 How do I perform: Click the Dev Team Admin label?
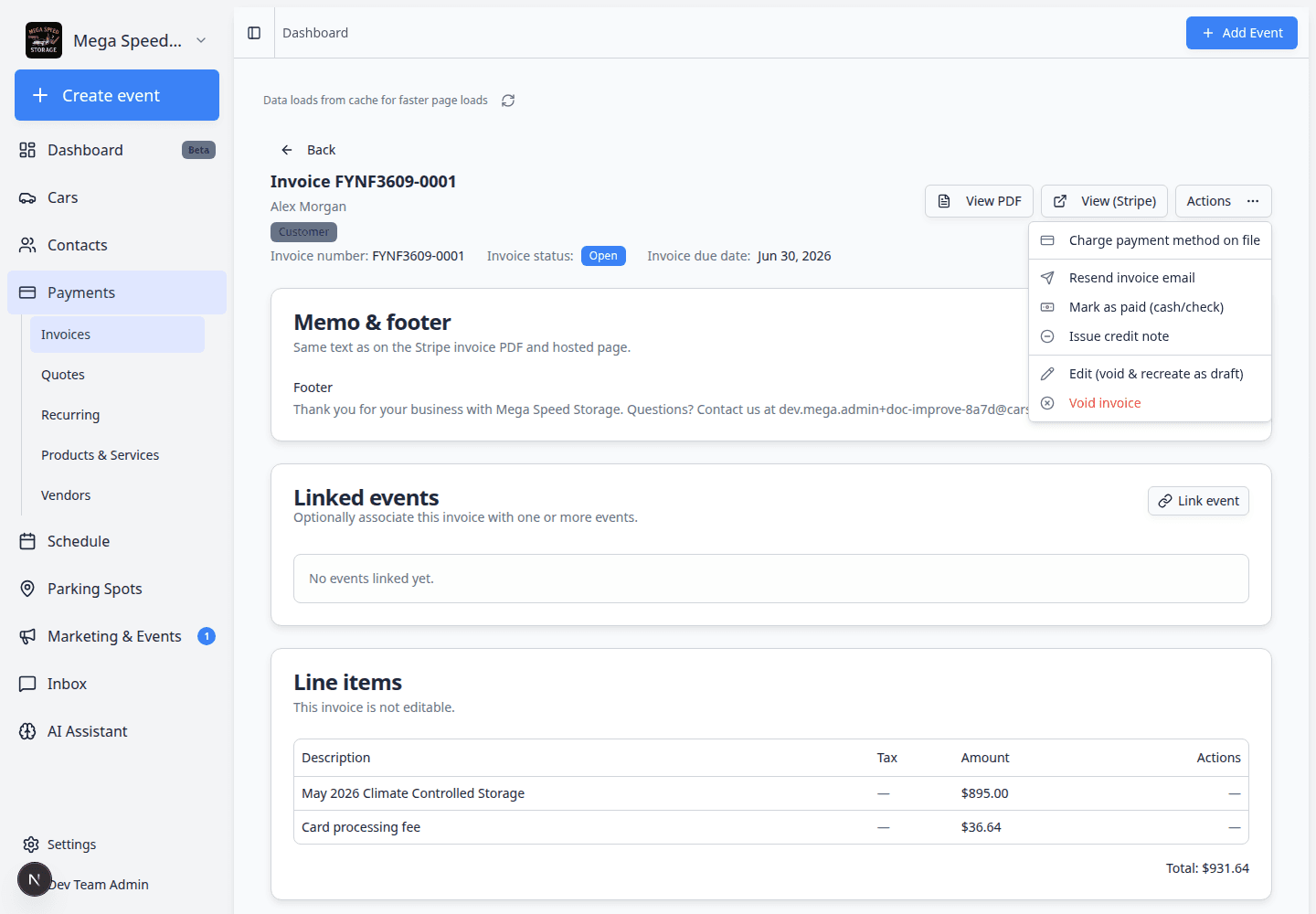99,885
